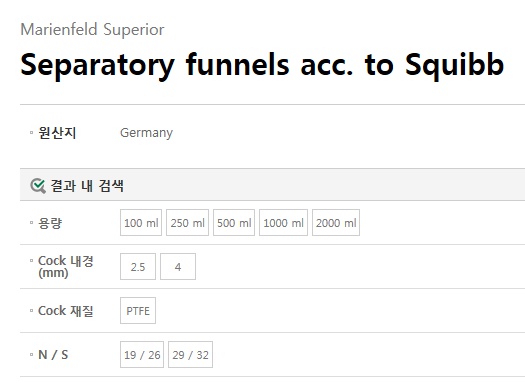Select the 250 ml capacity filter

click(x=188, y=223)
